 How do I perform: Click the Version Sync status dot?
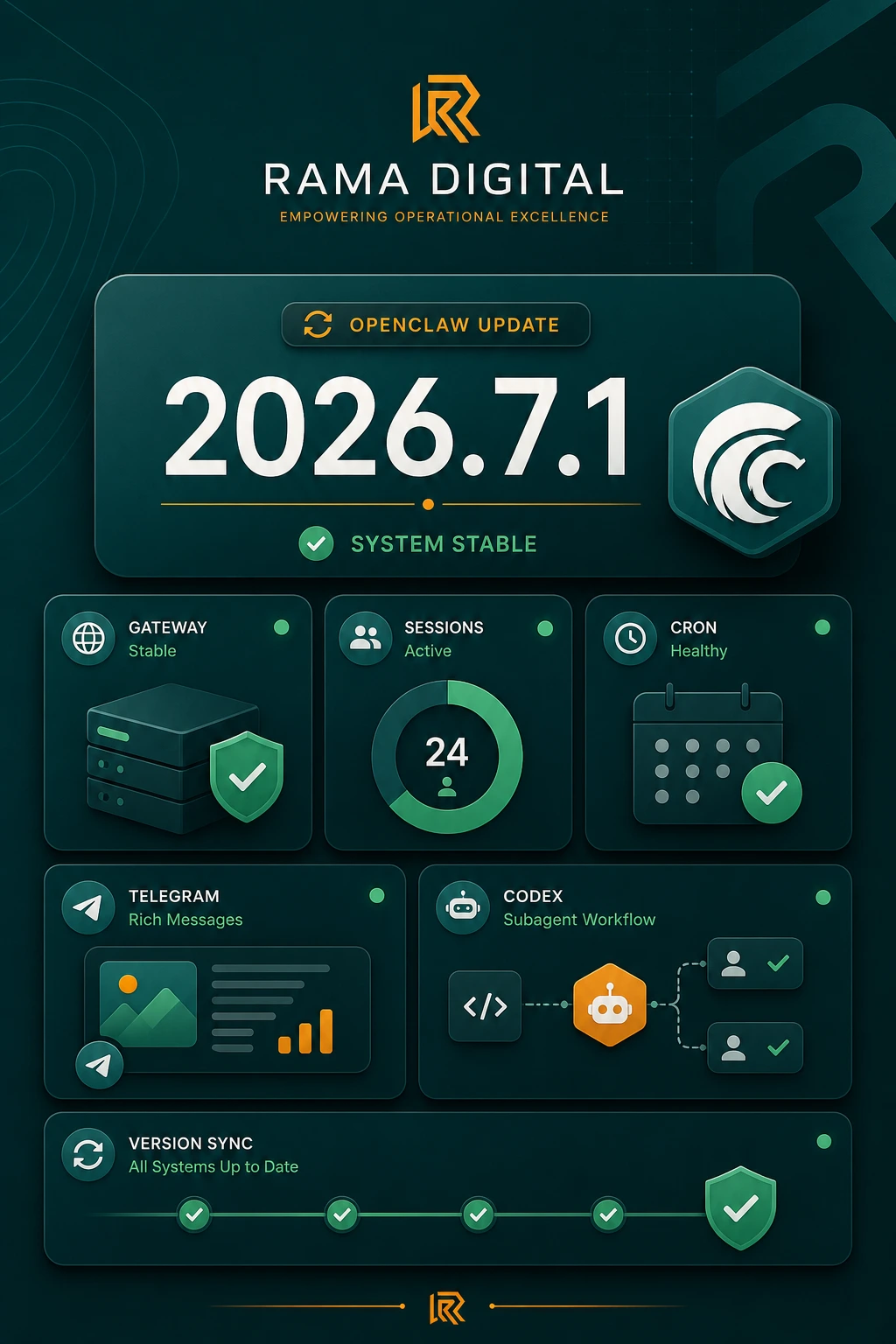point(823,1141)
